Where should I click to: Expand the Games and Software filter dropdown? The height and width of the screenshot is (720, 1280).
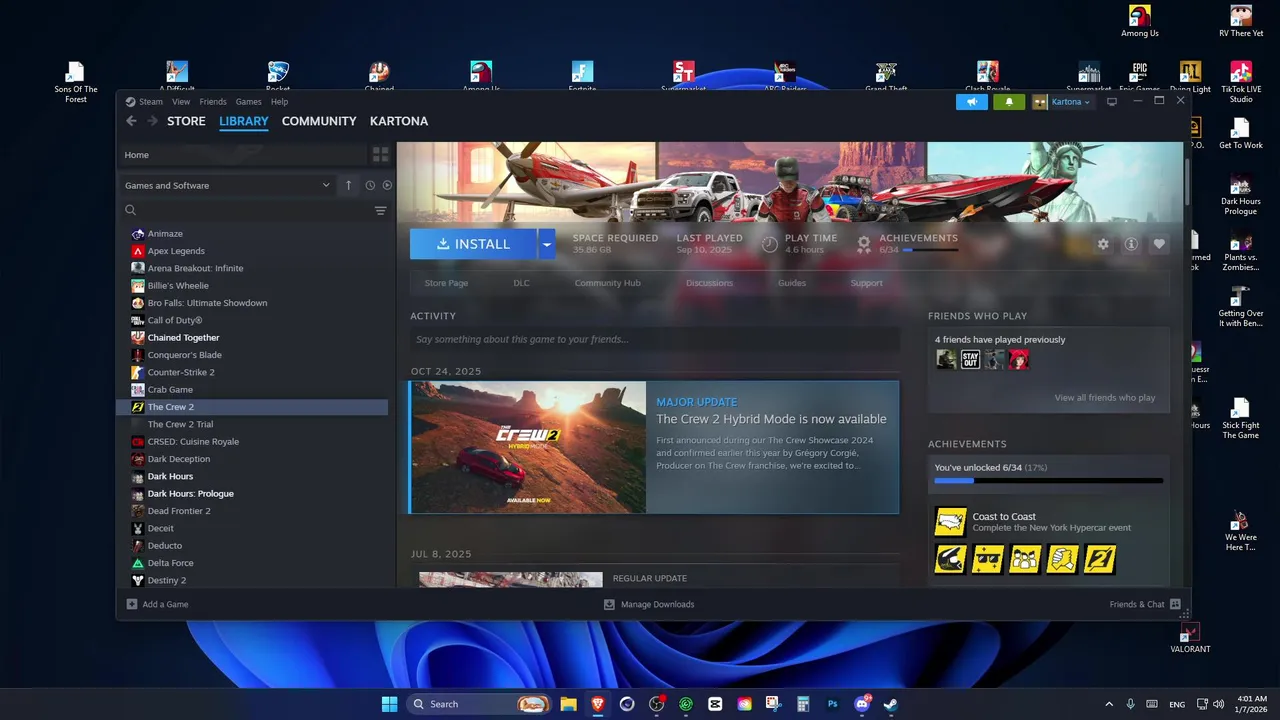(x=227, y=185)
